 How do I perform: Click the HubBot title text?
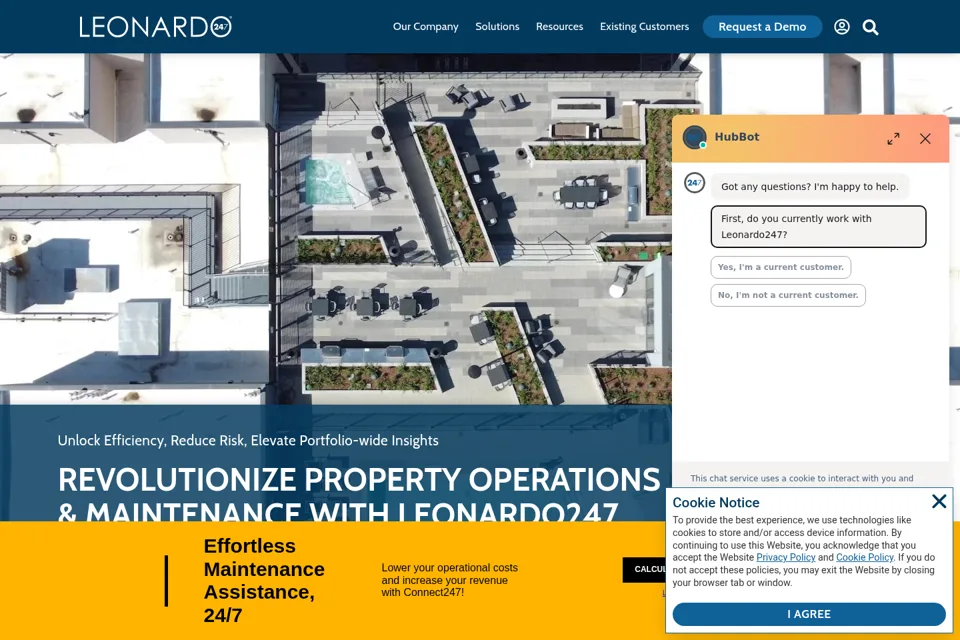(737, 137)
